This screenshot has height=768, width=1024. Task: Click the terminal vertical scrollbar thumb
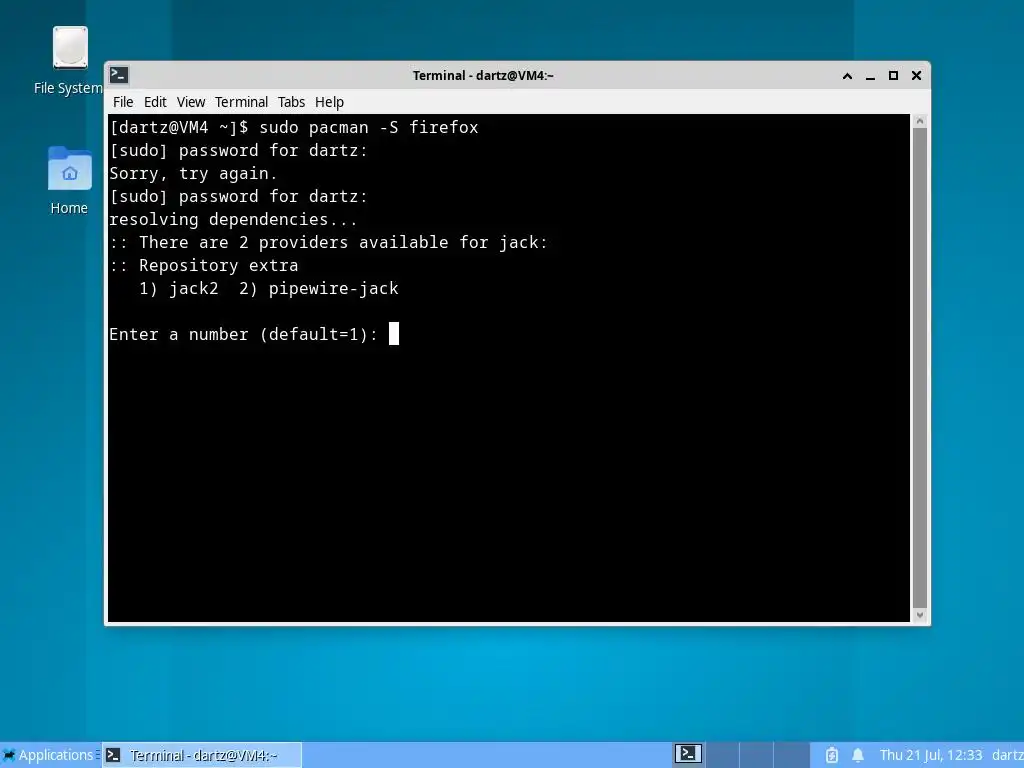point(920,368)
